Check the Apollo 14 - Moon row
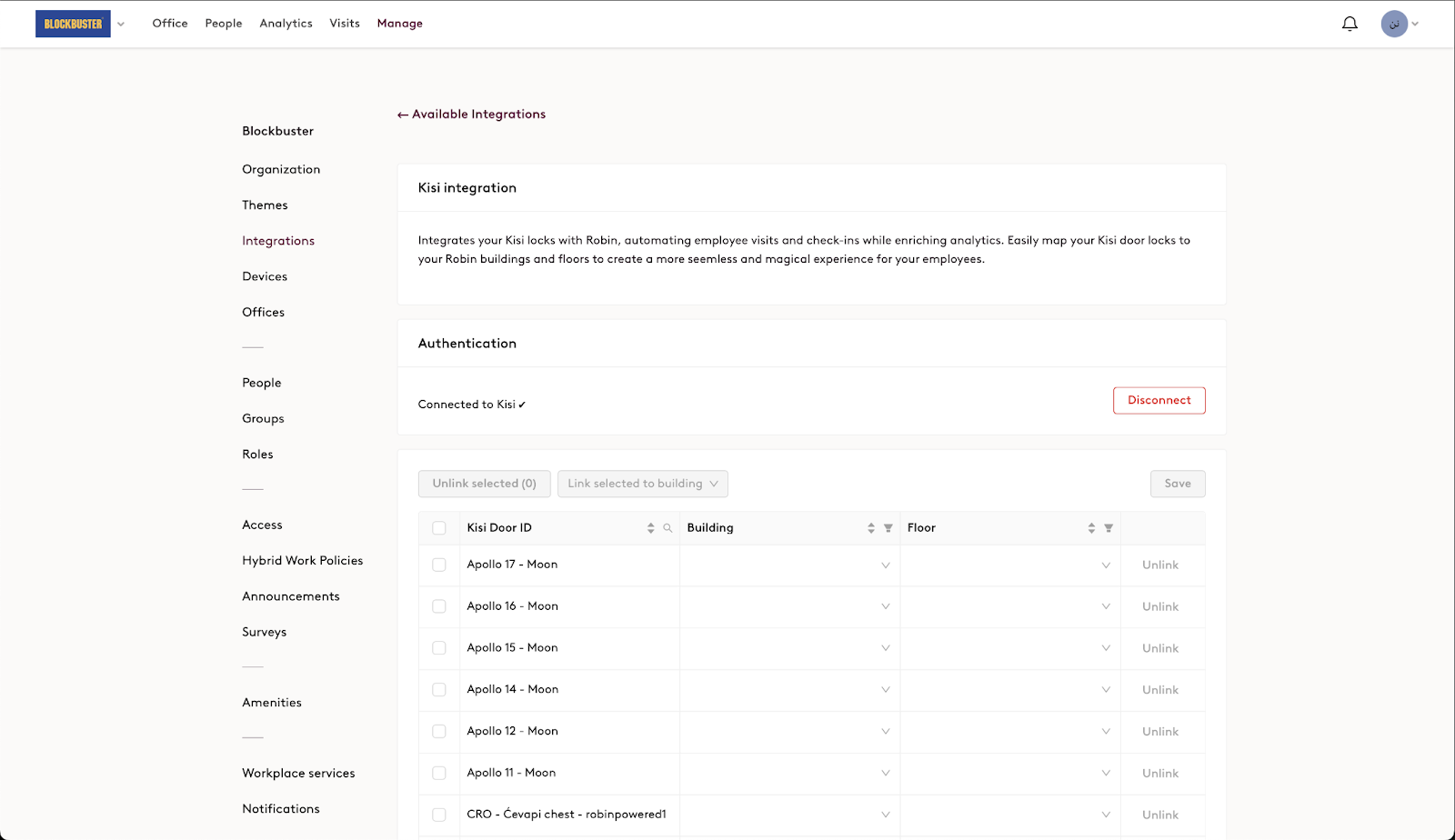1455x840 pixels. (439, 690)
